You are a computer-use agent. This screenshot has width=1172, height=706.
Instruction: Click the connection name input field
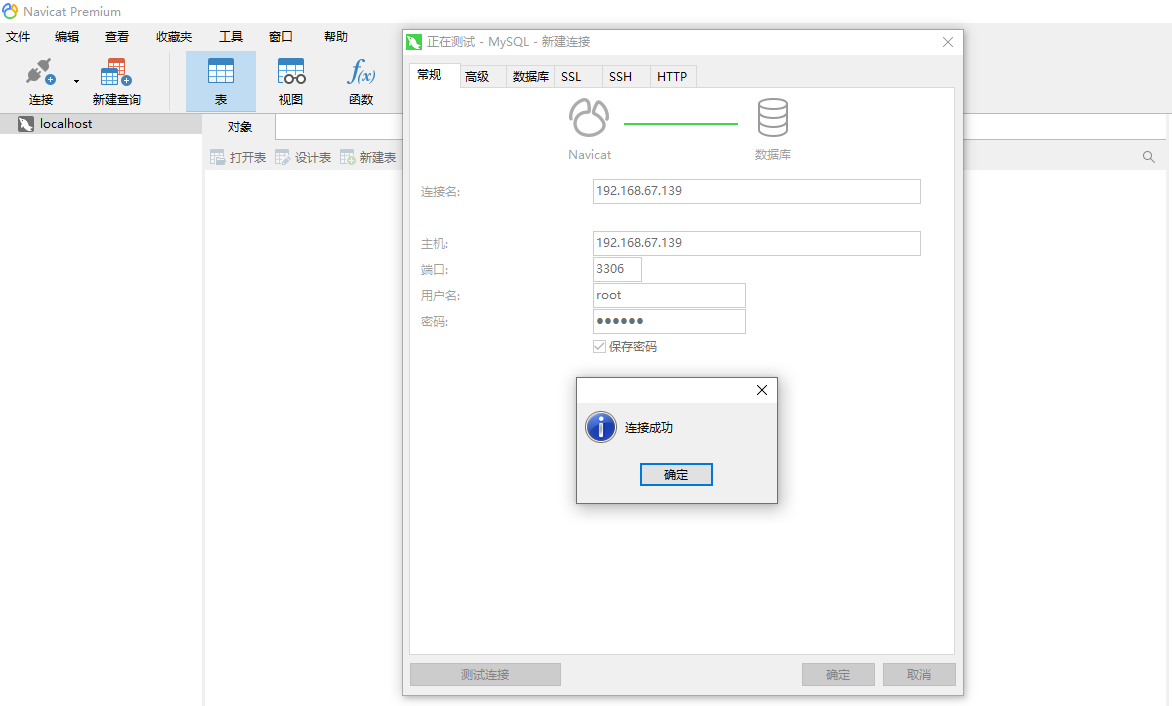(x=756, y=191)
